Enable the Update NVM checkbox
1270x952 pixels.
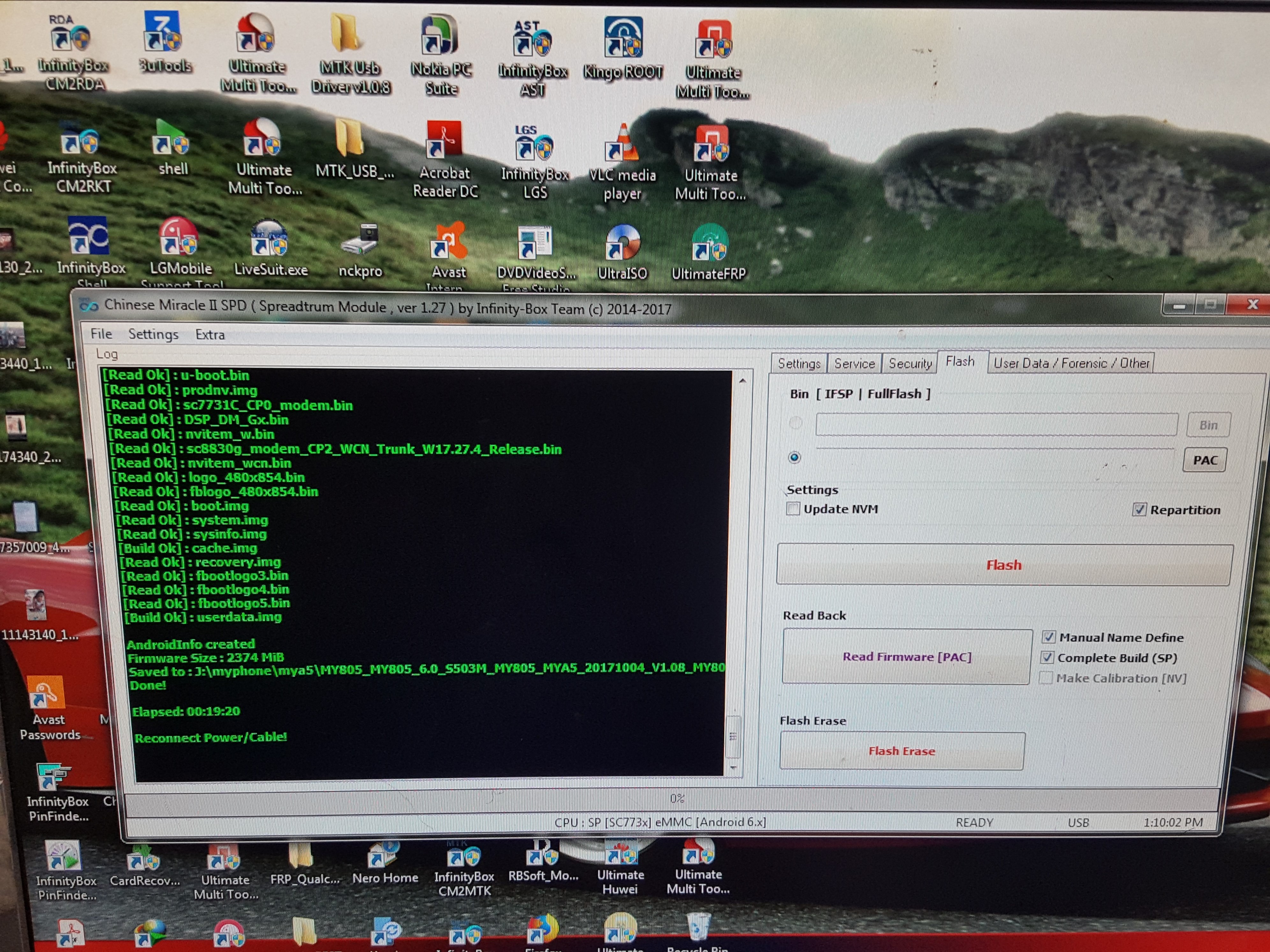[x=793, y=508]
